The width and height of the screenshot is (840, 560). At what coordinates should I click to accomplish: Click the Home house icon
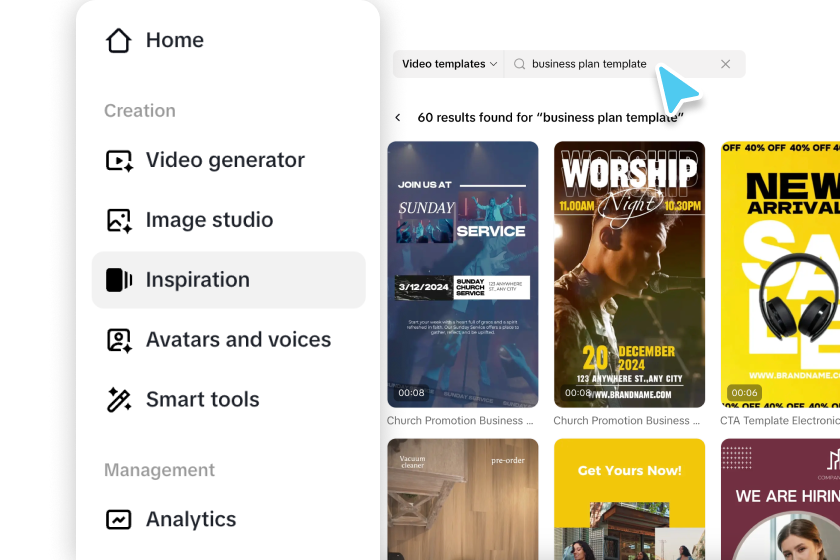pyautogui.click(x=118, y=40)
